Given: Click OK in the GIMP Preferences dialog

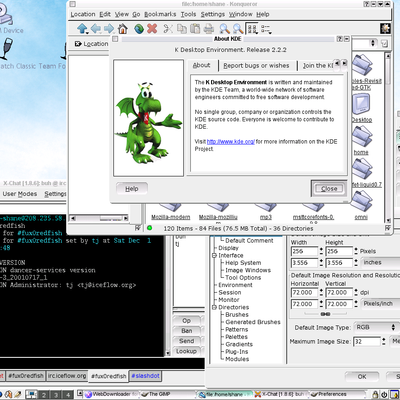Looking at the screenshot, I should point(362,377).
